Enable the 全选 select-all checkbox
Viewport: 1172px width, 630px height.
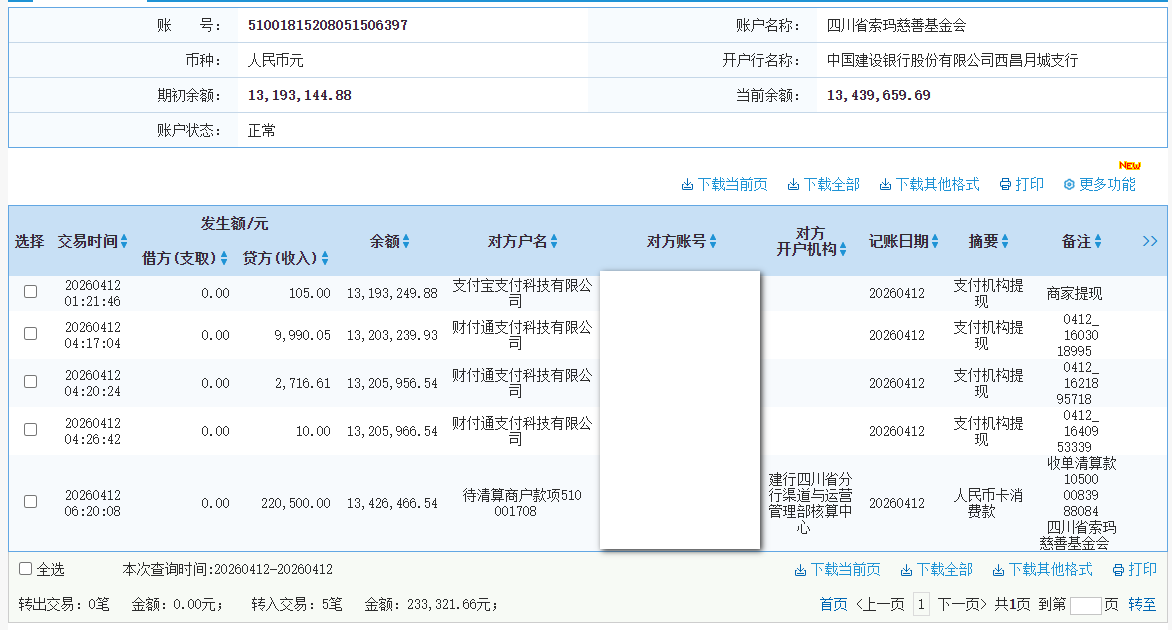[24, 568]
